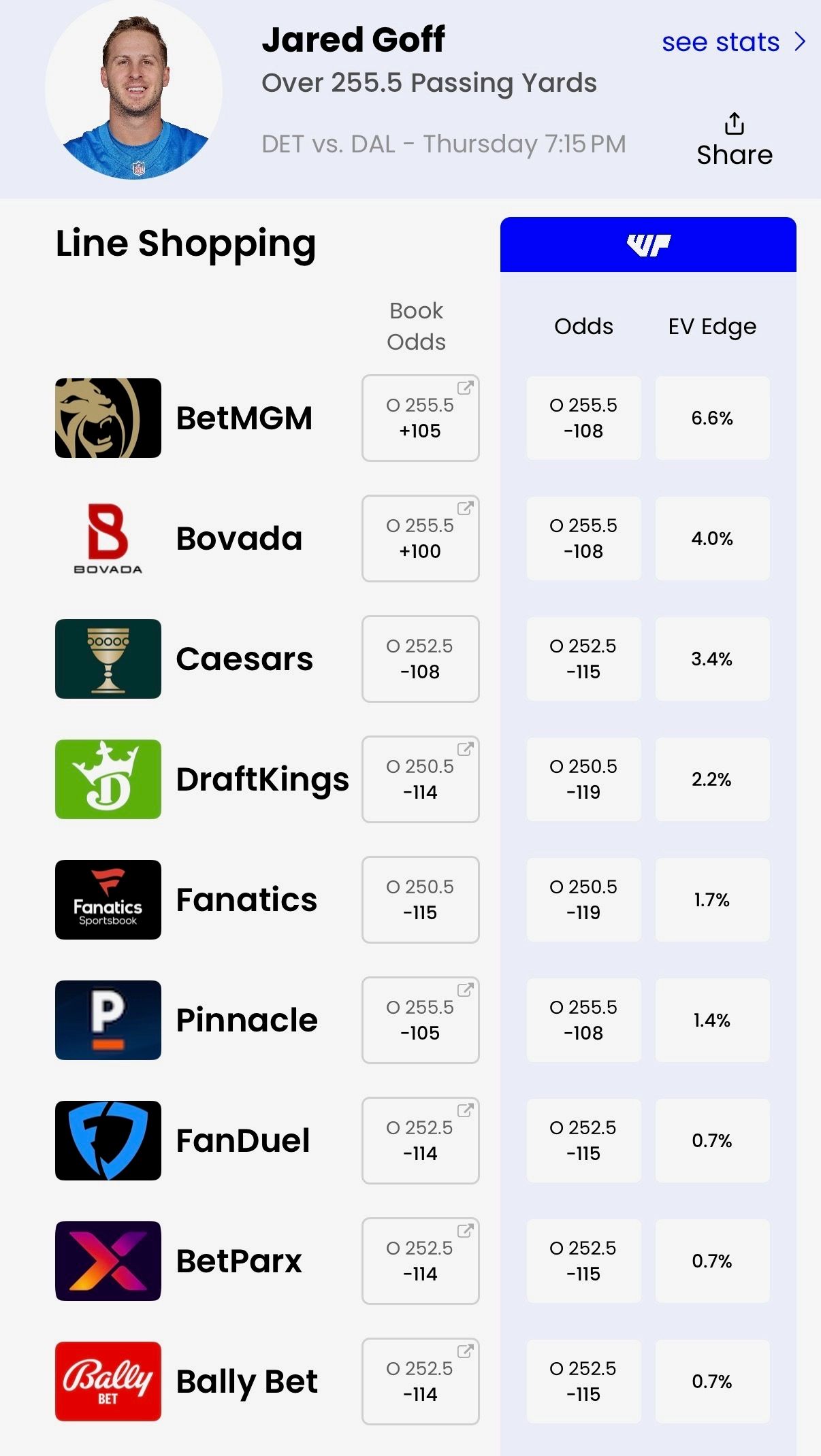The width and height of the screenshot is (821, 1456).
Task: Expand stats via the right chevron arrow
Action: pos(801,42)
